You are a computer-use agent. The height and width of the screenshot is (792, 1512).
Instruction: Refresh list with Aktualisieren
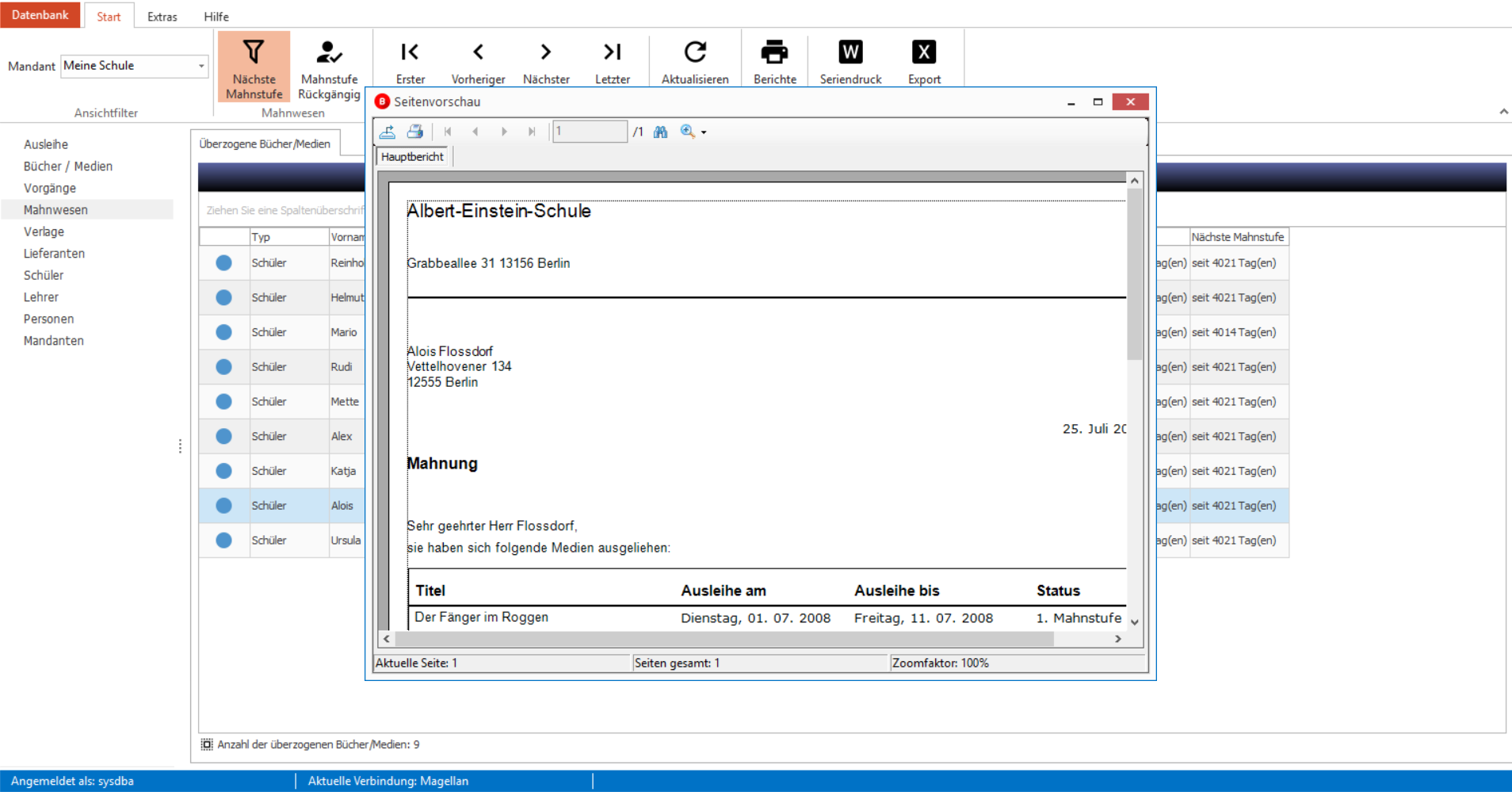tap(695, 52)
